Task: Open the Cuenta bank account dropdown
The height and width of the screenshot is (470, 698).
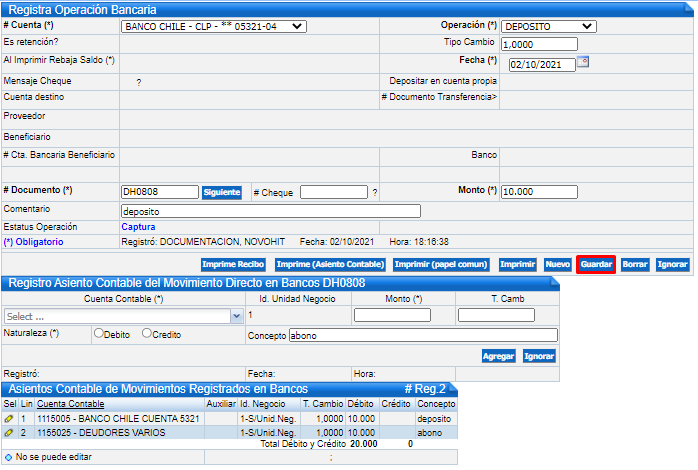Action: (x=213, y=27)
